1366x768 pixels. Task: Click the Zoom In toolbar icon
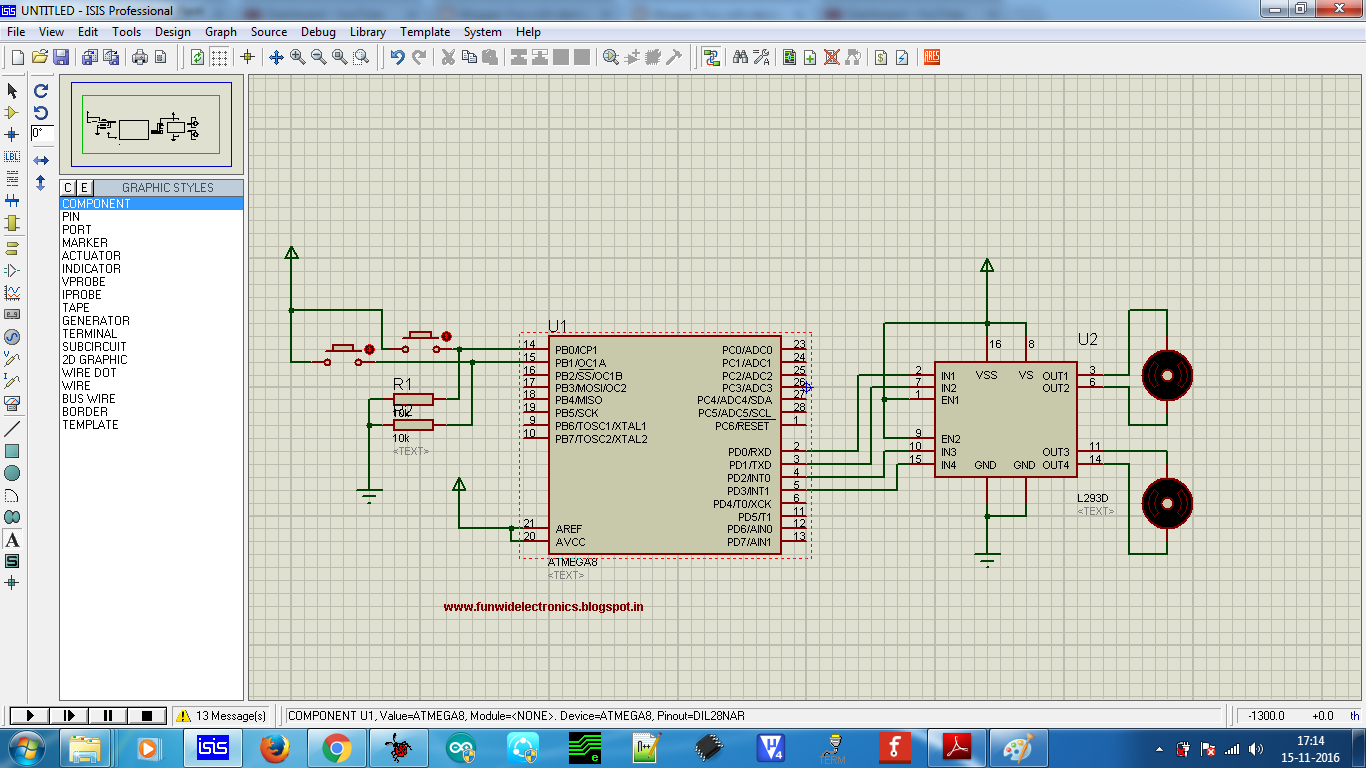click(x=297, y=57)
